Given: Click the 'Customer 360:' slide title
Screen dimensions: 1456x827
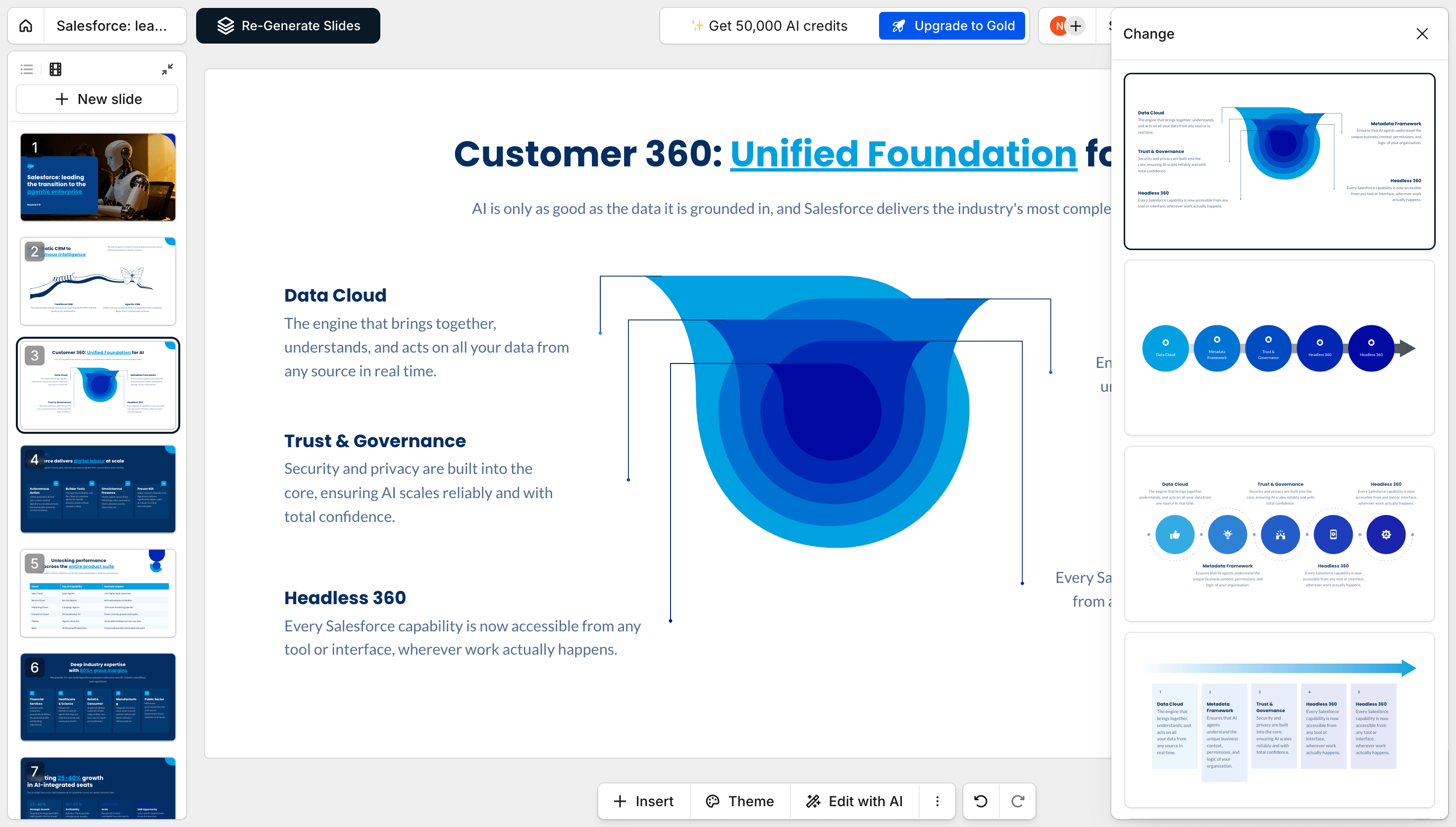Looking at the screenshot, I should click(588, 154).
